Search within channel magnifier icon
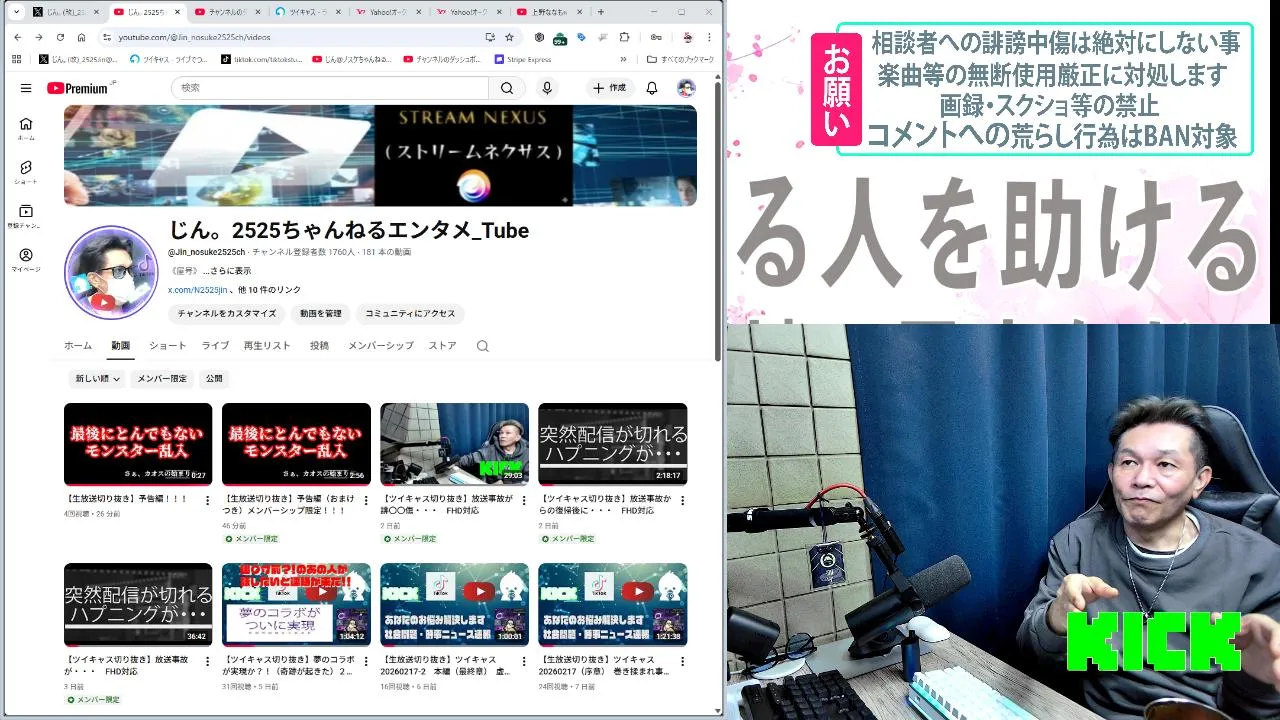This screenshot has width=1280, height=720. [x=483, y=346]
